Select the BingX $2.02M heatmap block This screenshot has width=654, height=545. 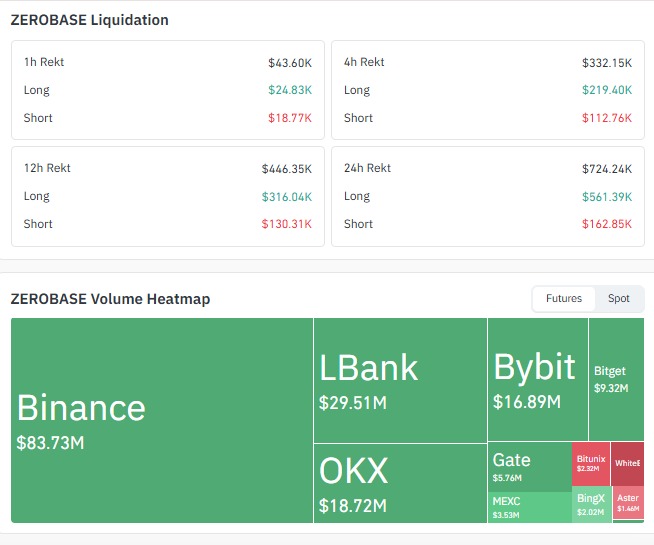coord(591,504)
